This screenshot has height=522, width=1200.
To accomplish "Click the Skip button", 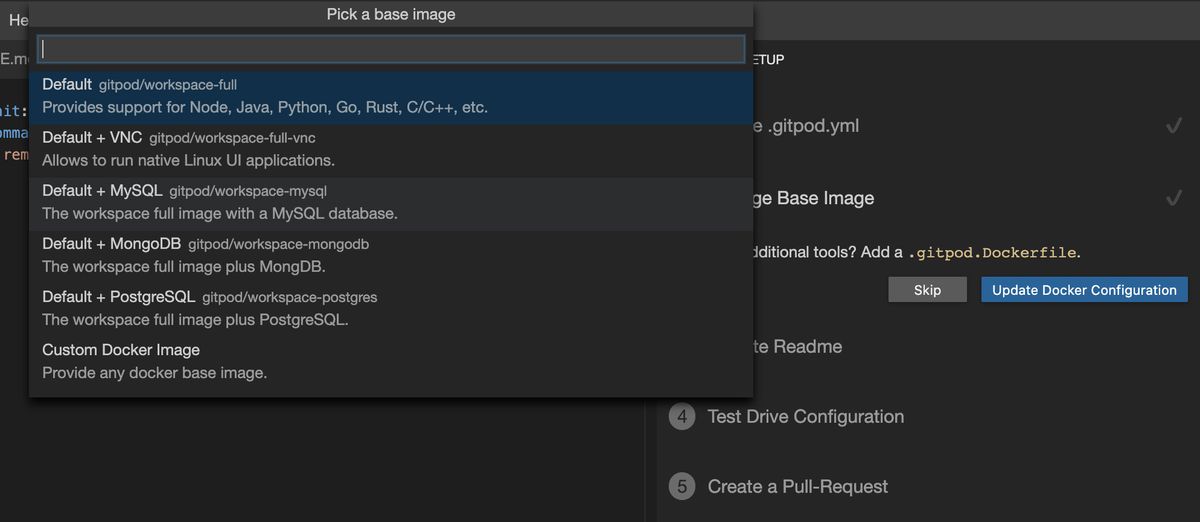I will (927, 290).
